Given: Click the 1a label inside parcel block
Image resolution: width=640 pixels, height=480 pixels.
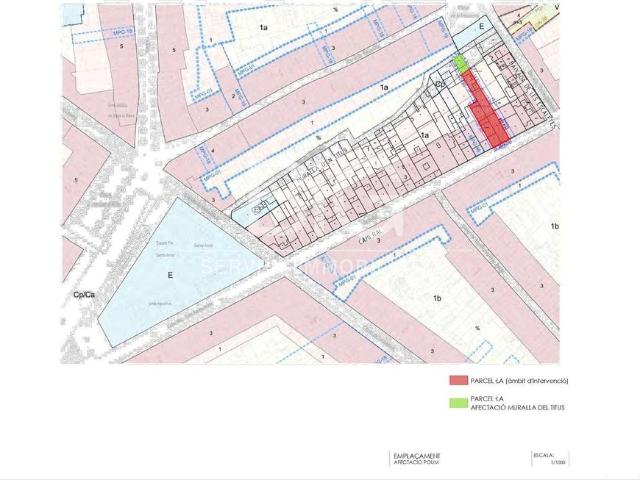Looking at the screenshot, I should click(x=423, y=134).
